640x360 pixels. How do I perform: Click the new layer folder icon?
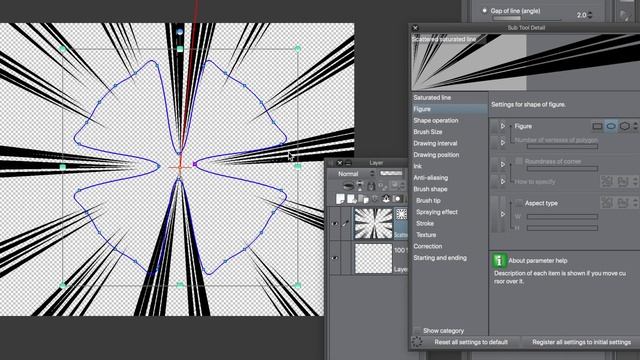pyautogui.click(x=363, y=199)
